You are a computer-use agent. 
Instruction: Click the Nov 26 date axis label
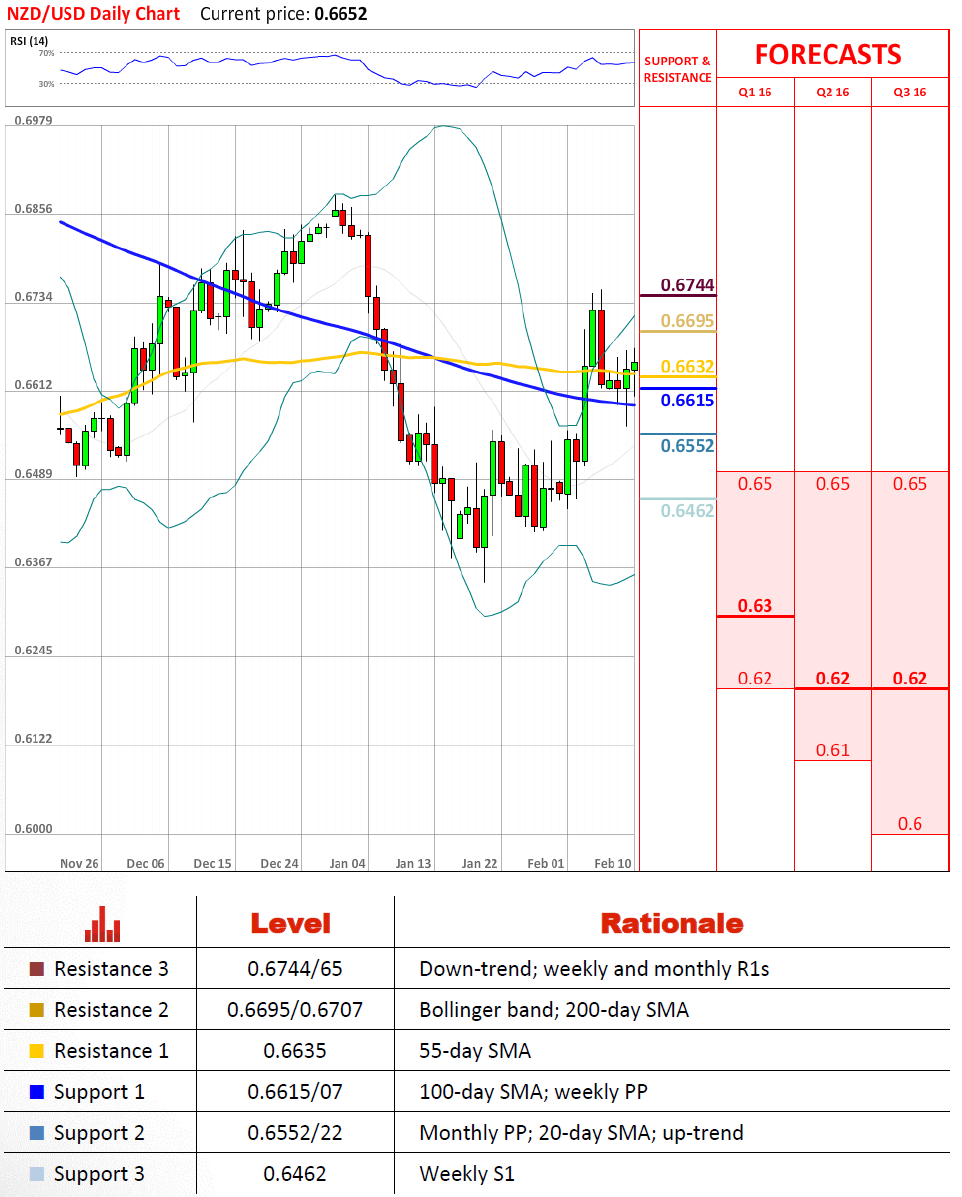point(79,863)
